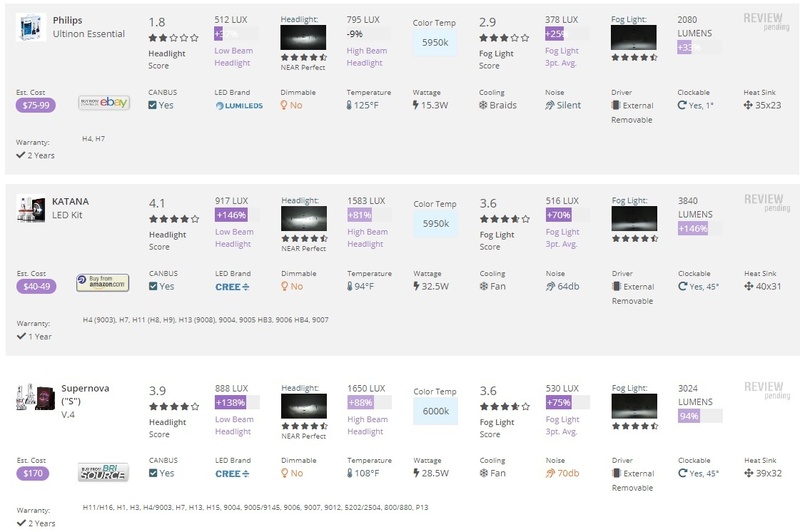Click the eBay buy button for Philips
This screenshot has height=532, width=800.
(x=104, y=103)
